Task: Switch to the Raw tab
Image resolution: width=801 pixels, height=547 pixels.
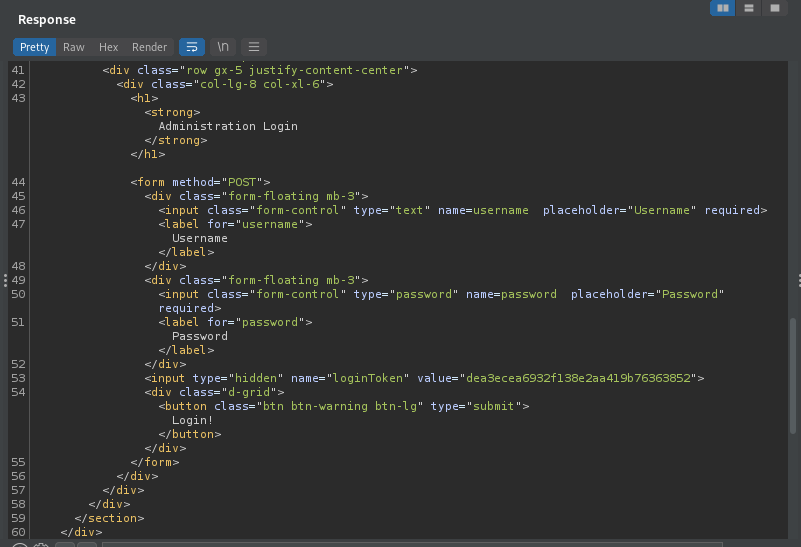Action: tap(73, 47)
